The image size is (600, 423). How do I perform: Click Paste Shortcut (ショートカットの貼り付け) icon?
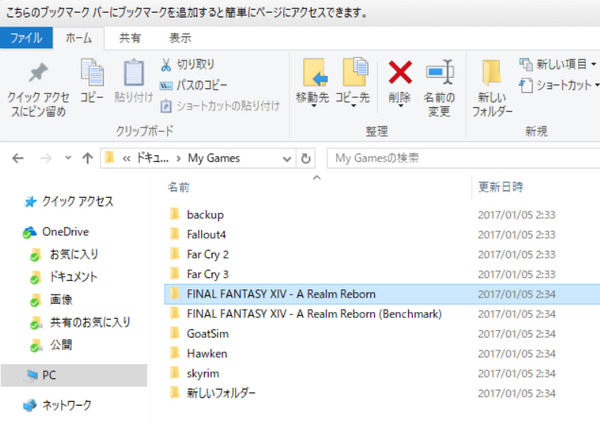click(166, 106)
